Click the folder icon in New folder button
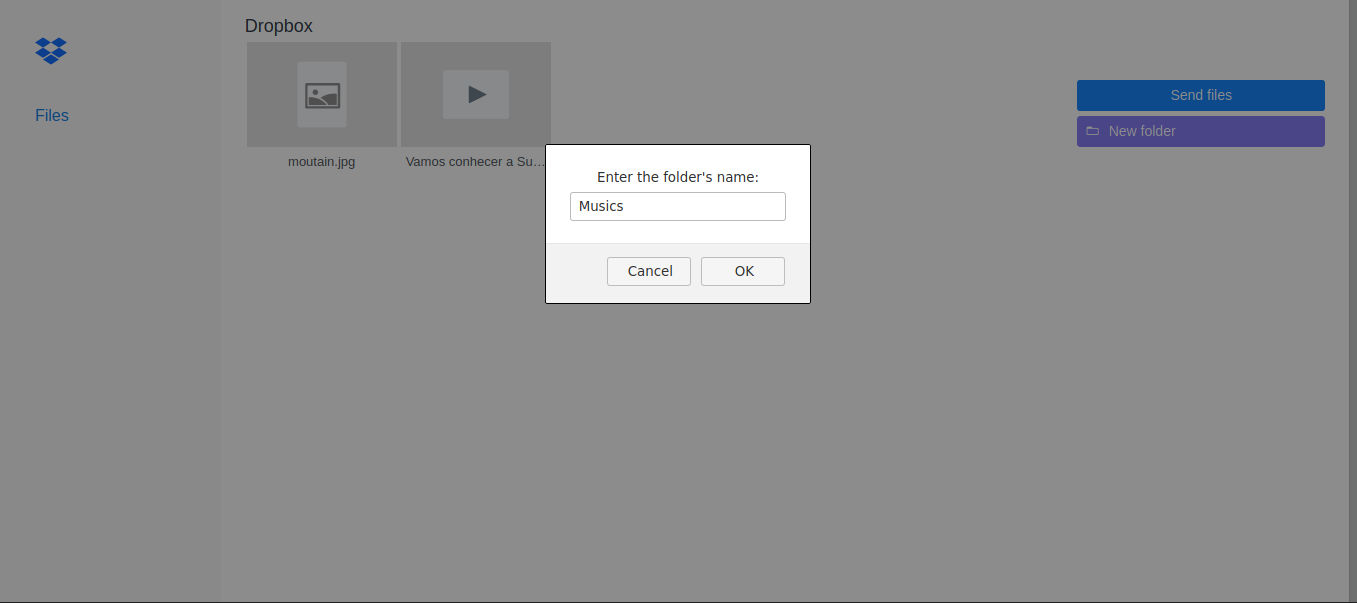This screenshot has width=1357, height=603. click(x=1093, y=131)
